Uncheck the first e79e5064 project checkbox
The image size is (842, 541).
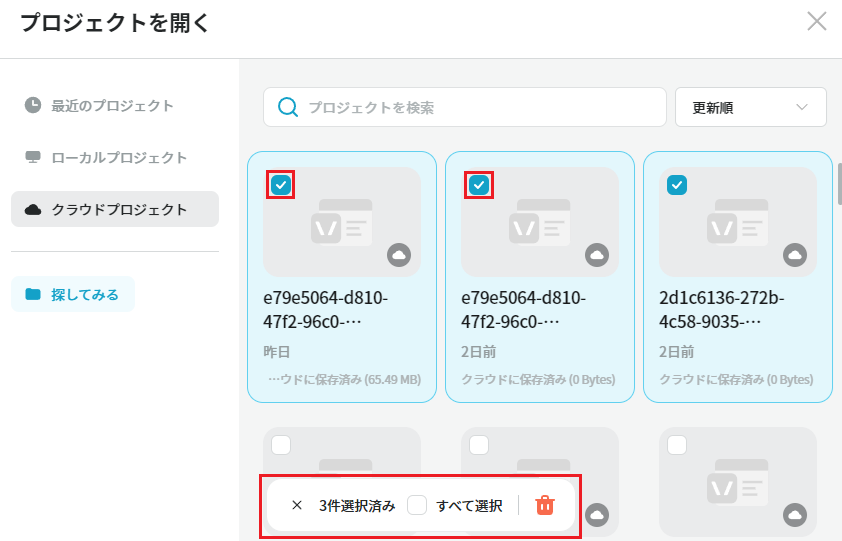point(281,185)
